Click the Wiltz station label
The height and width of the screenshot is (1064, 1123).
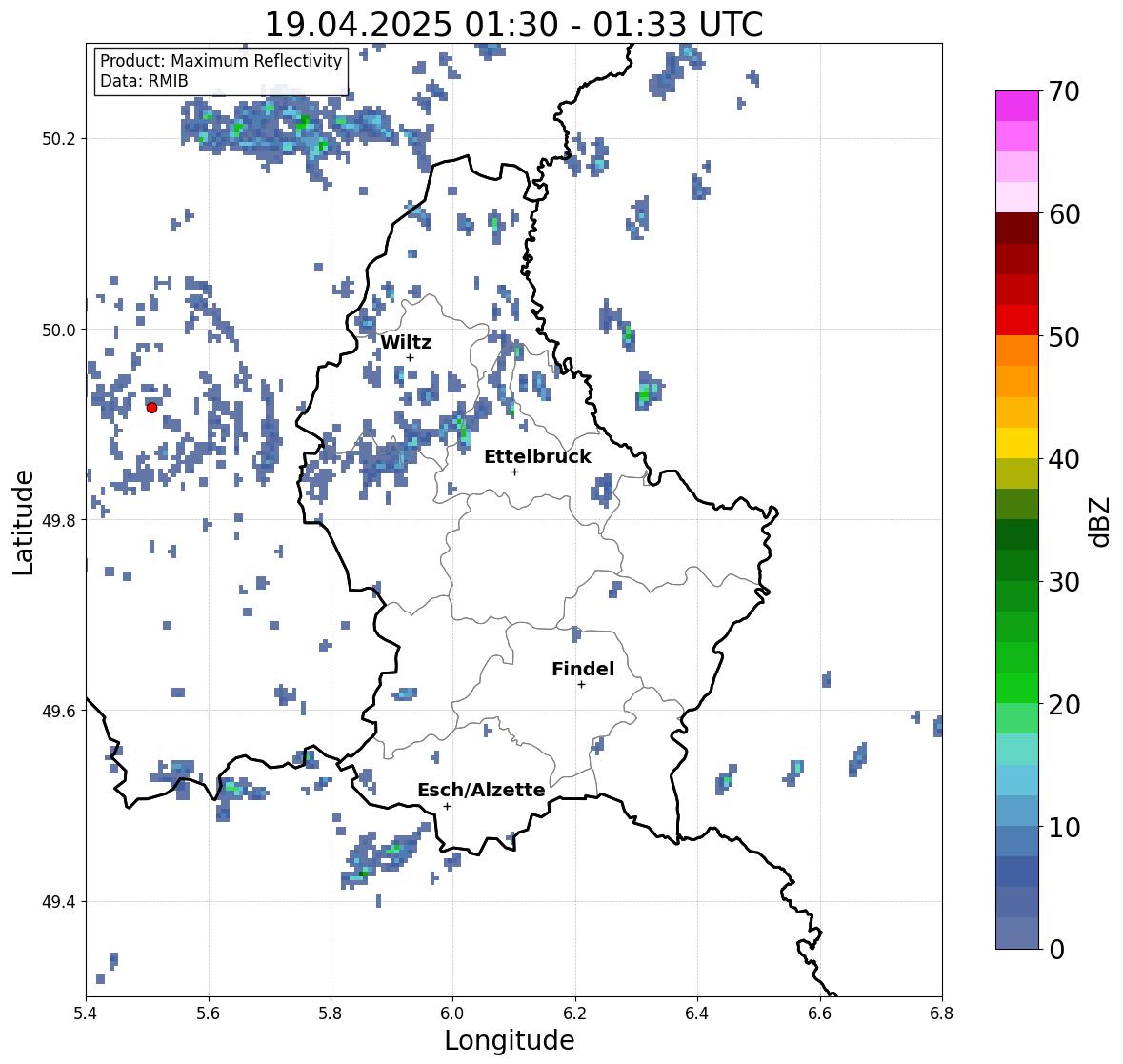pyautogui.click(x=406, y=342)
